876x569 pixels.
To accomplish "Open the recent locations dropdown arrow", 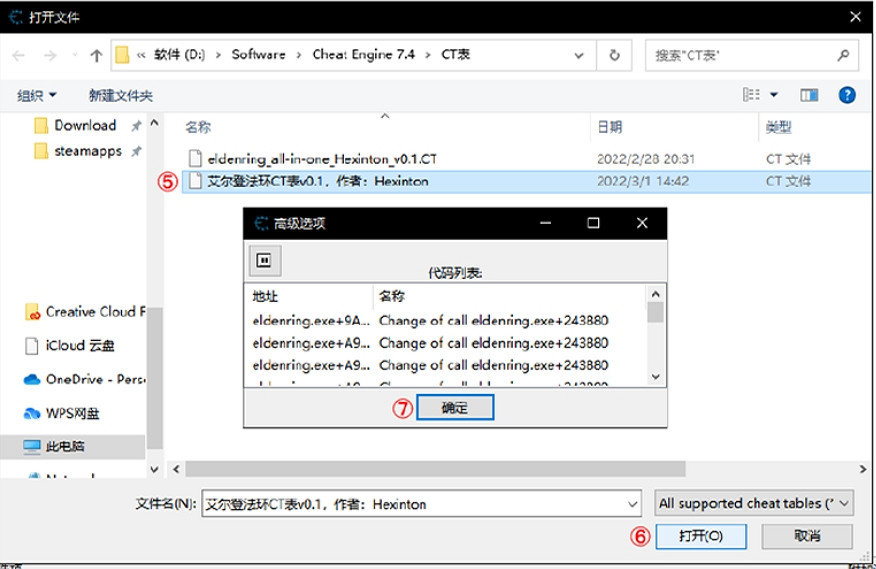I will click(x=74, y=55).
